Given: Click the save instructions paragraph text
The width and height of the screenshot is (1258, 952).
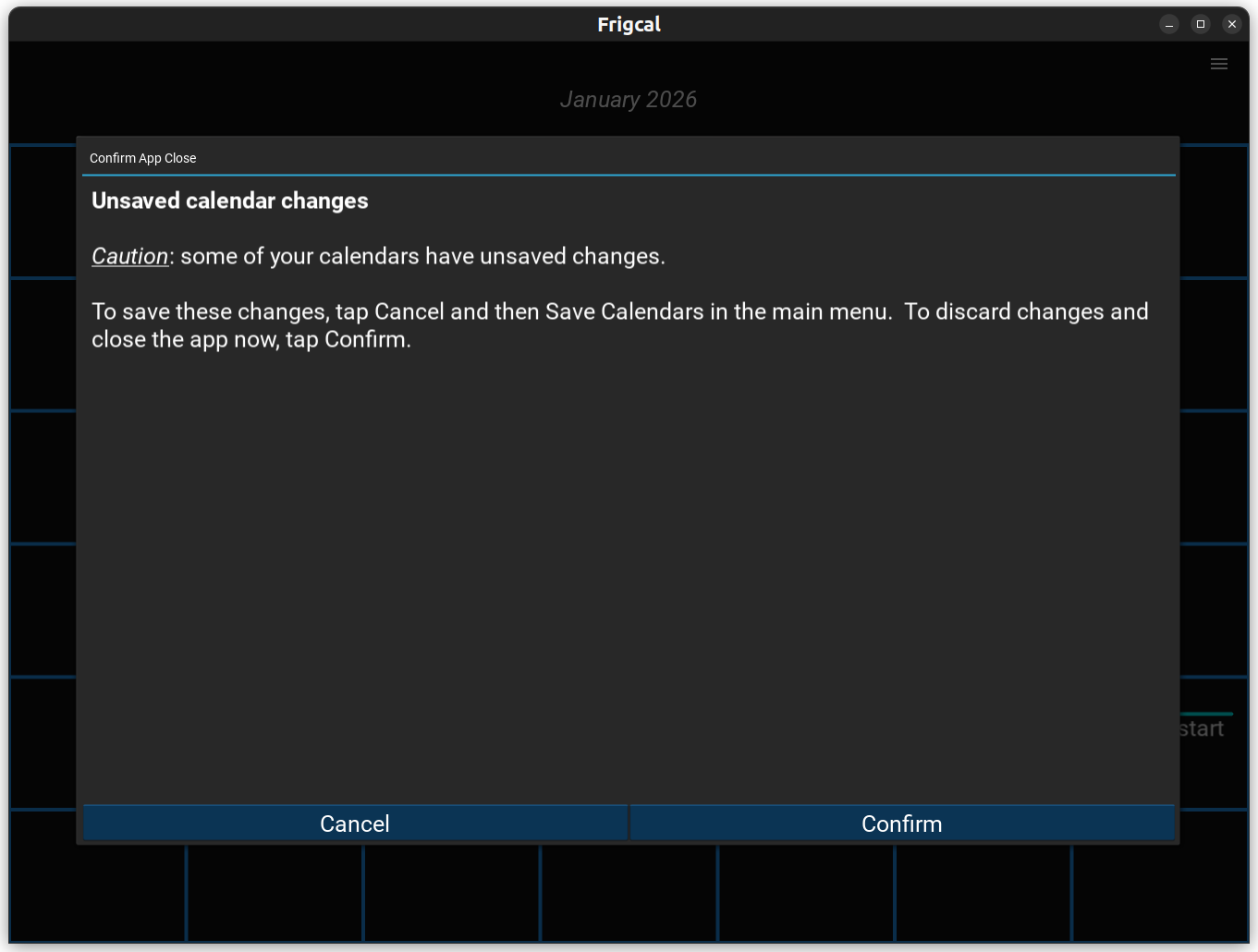Looking at the screenshot, I should coord(619,325).
